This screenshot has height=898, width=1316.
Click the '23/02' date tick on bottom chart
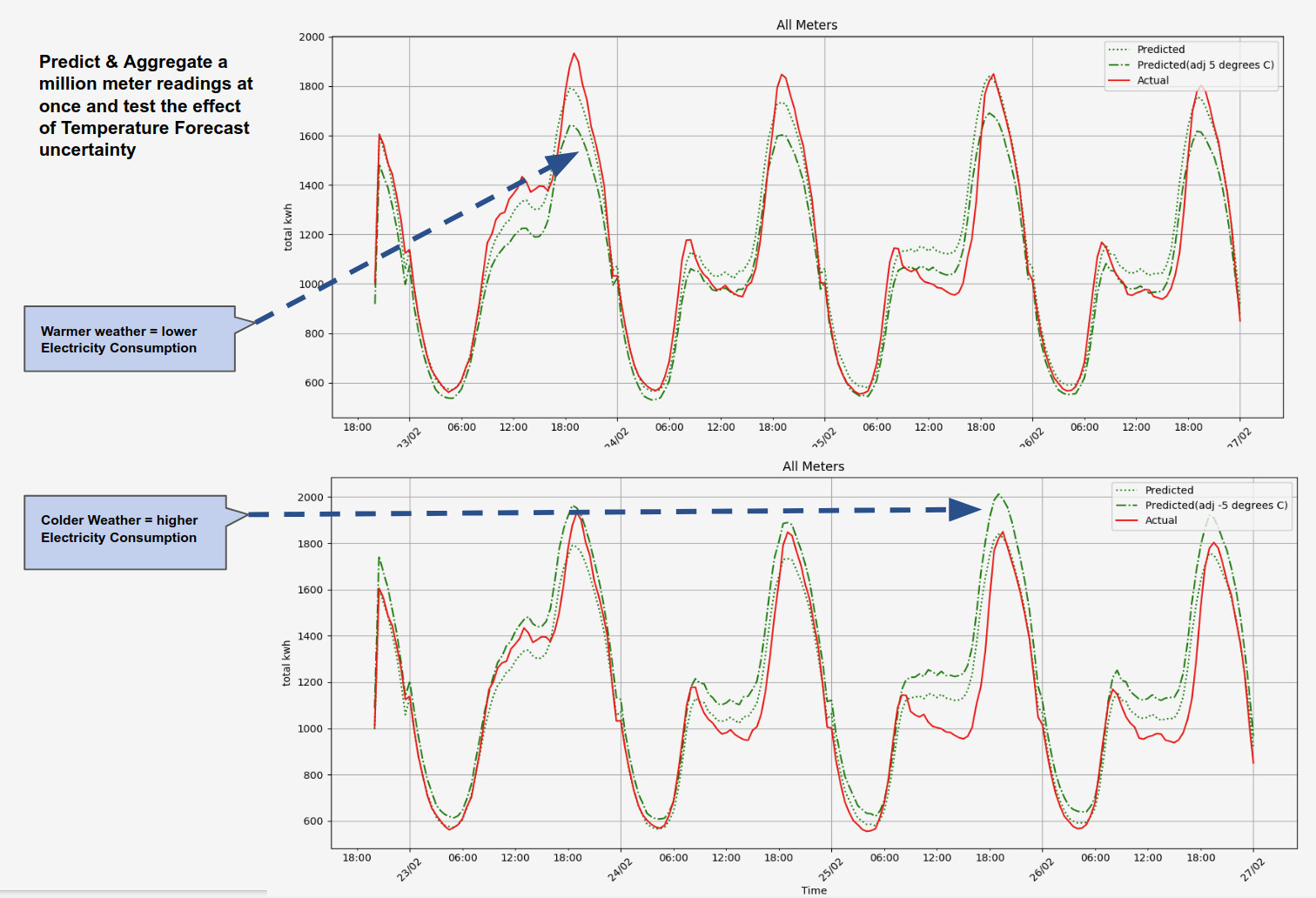tap(409, 869)
